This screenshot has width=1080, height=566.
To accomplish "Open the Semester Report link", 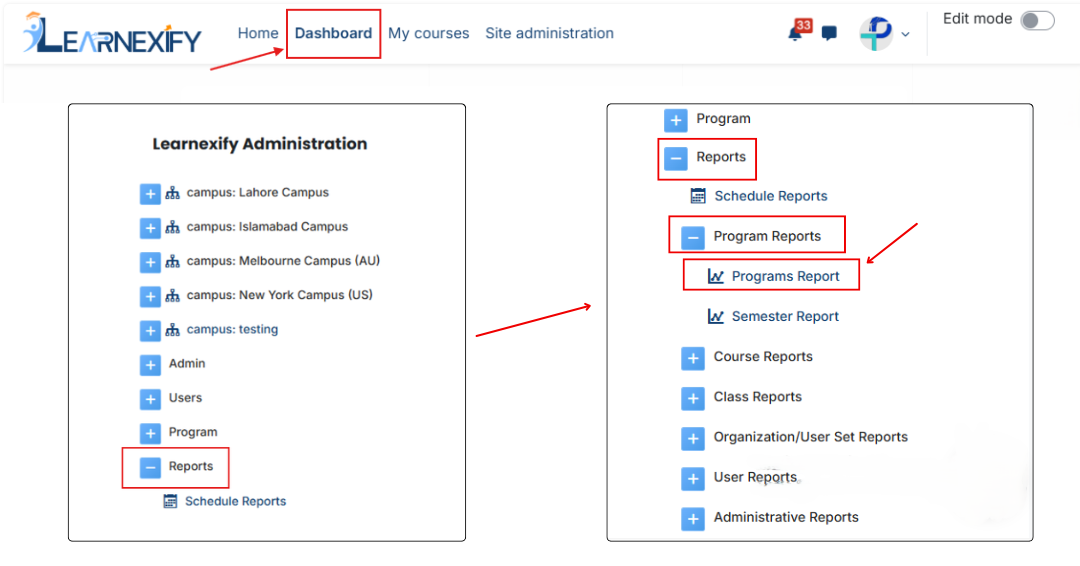I will (785, 316).
